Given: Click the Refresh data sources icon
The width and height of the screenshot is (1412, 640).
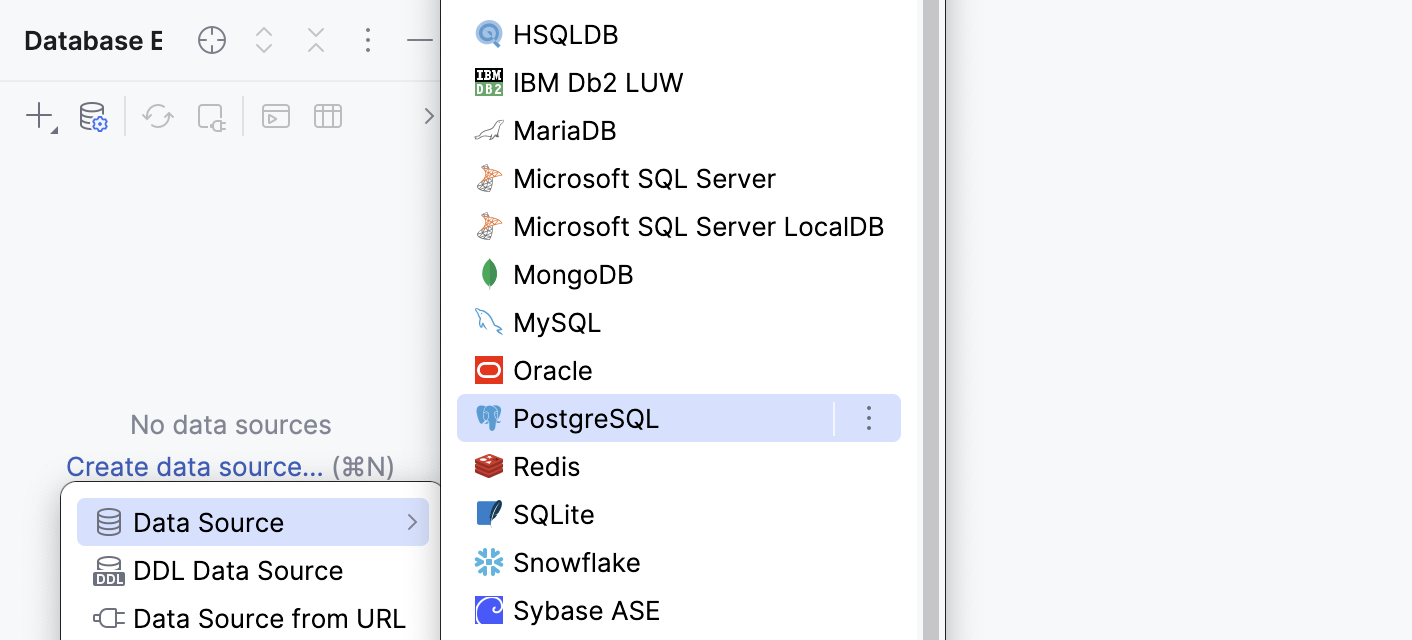Looking at the screenshot, I should click(157, 116).
